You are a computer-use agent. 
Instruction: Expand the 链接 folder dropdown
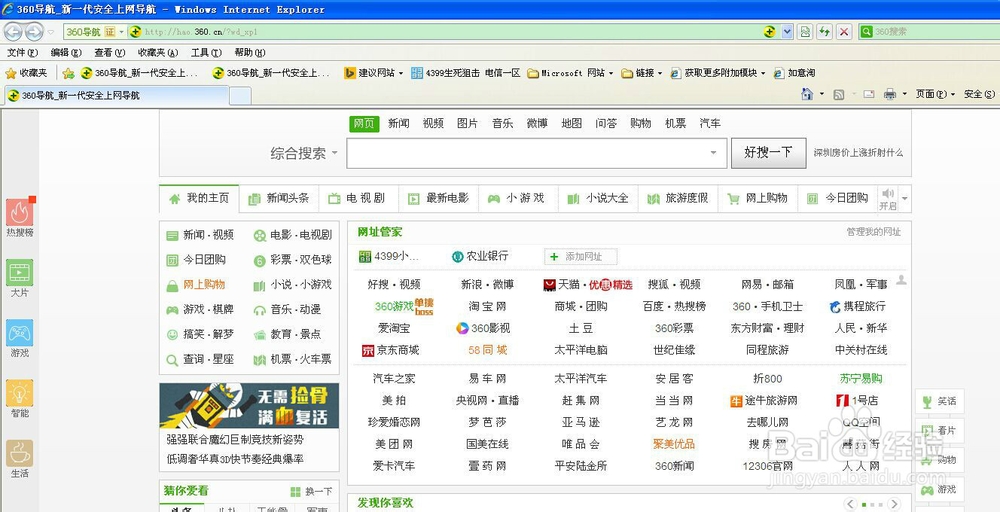[x=659, y=73]
